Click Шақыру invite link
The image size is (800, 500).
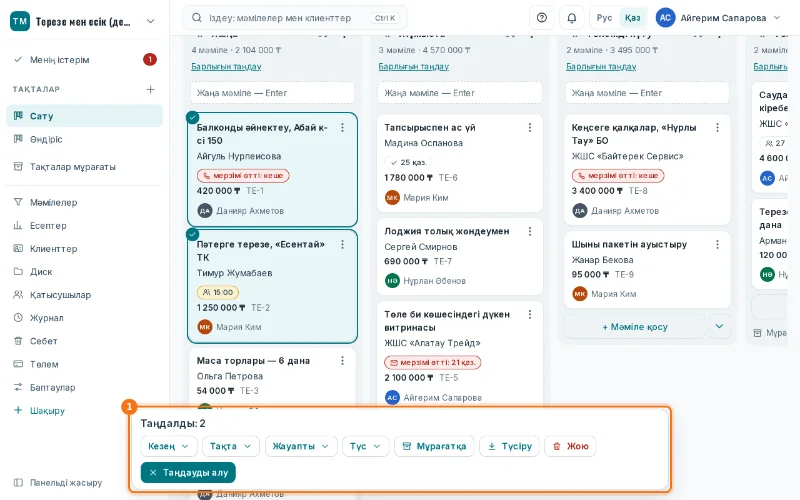click(85, 410)
